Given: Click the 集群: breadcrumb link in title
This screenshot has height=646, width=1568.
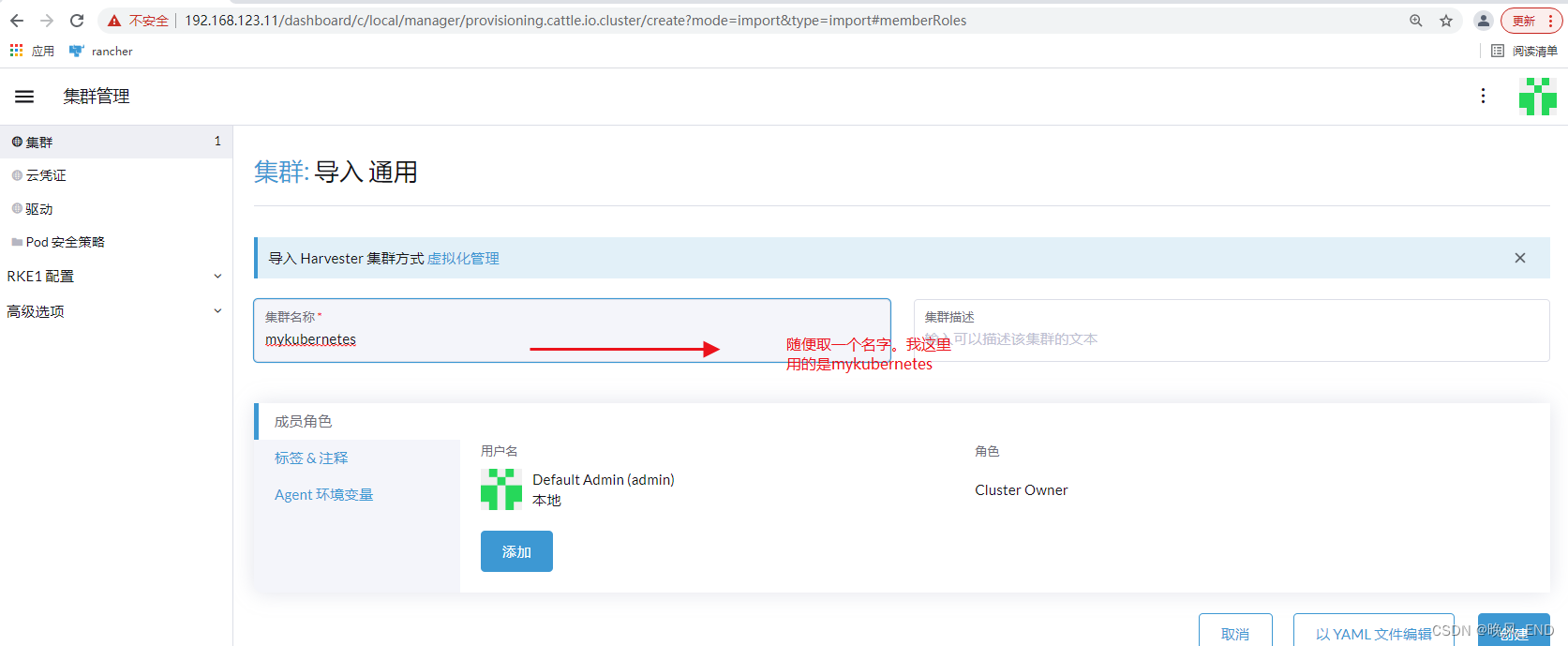Looking at the screenshot, I should (x=281, y=172).
